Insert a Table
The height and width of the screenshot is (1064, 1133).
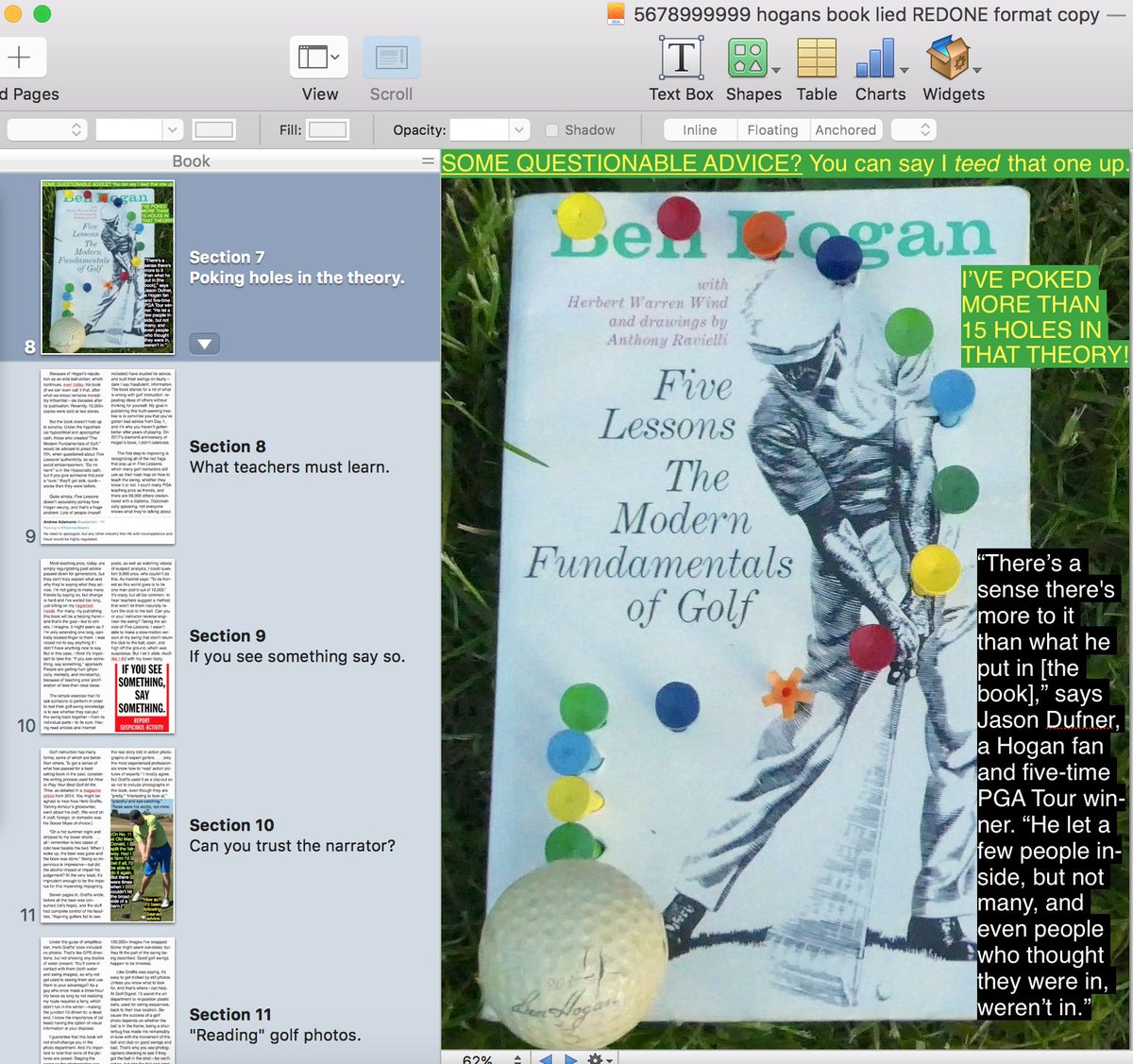tap(817, 59)
